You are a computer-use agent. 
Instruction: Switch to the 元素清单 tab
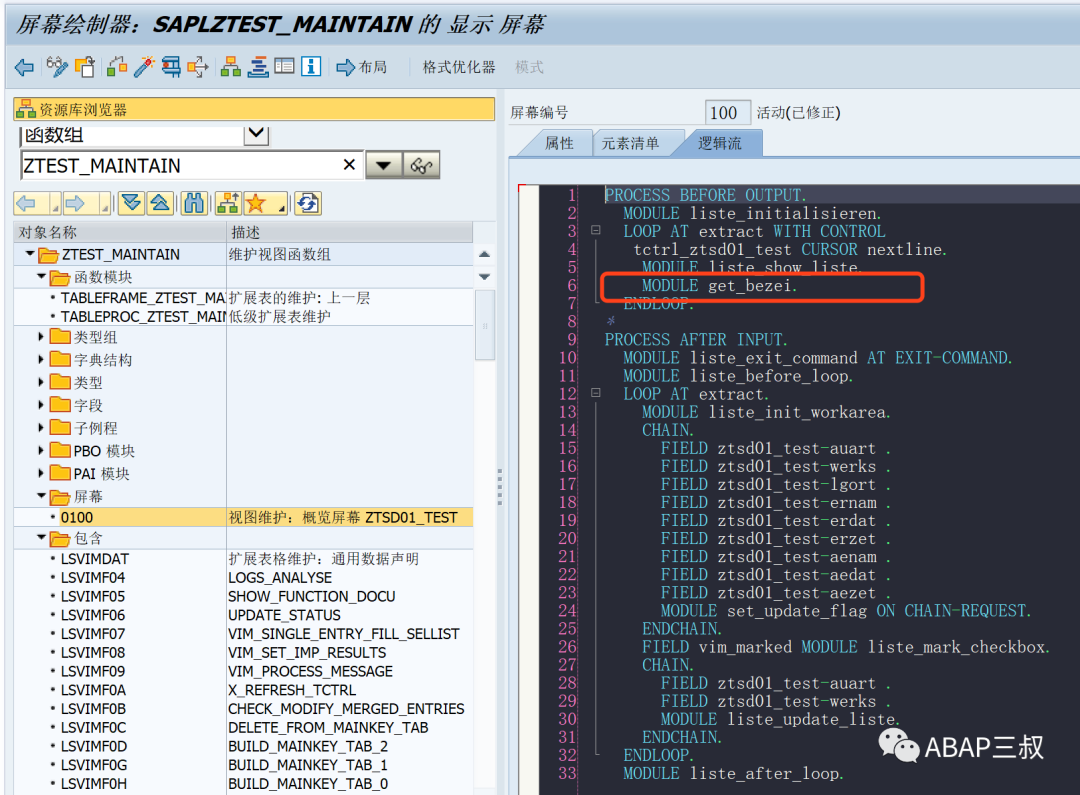(630, 143)
